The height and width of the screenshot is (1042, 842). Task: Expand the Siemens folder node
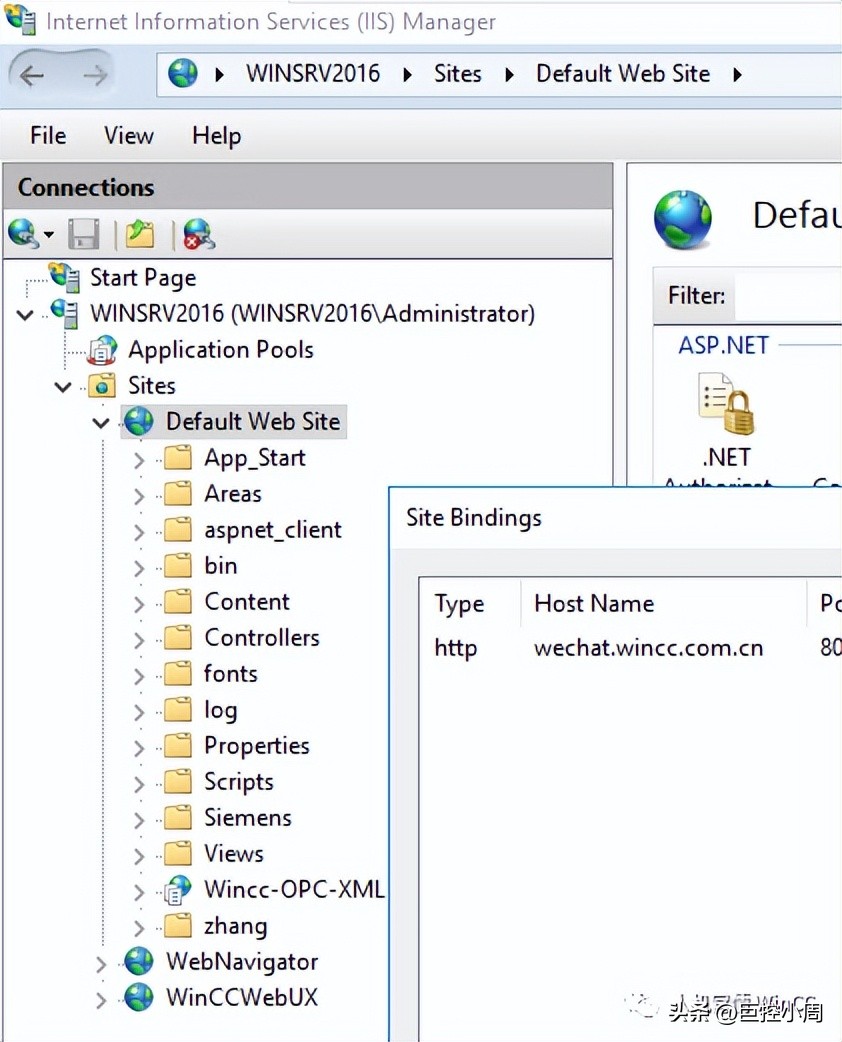click(139, 820)
